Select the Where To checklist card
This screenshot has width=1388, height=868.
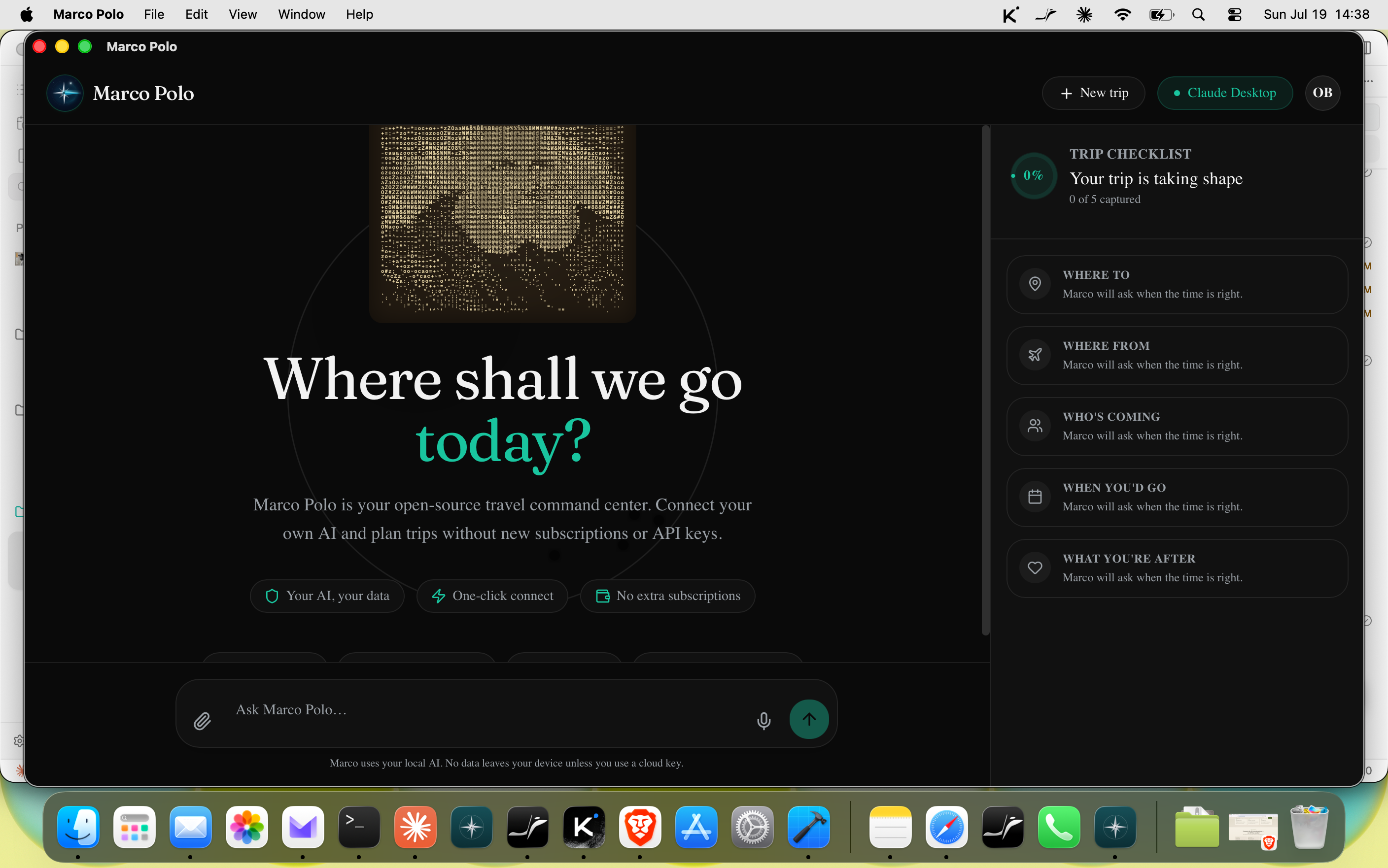coord(1177,285)
